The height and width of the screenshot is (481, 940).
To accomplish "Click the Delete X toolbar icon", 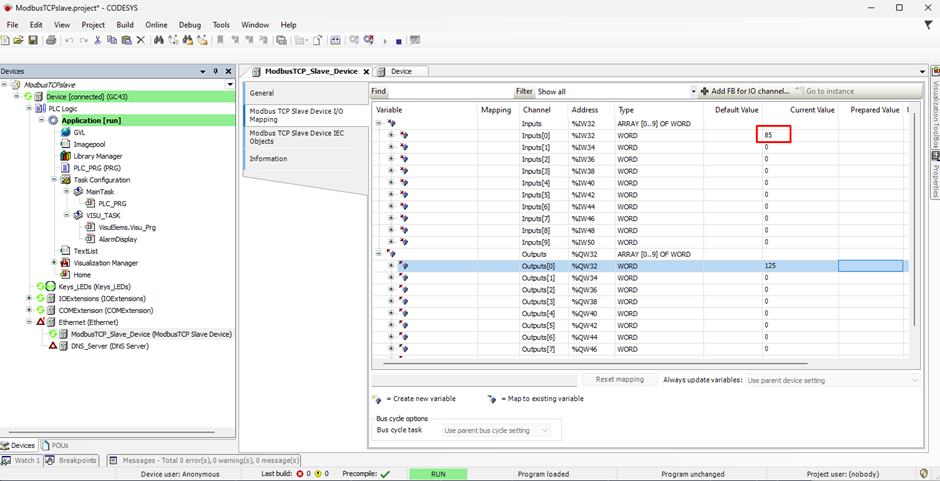I will click(140, 40).
